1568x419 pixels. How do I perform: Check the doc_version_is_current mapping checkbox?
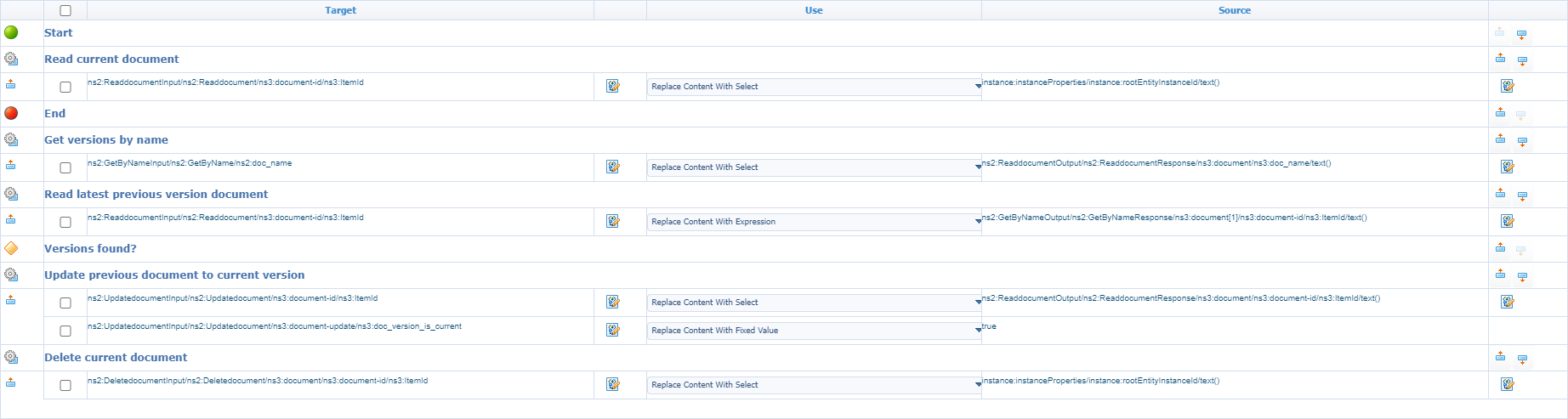[x=65, y=331]
